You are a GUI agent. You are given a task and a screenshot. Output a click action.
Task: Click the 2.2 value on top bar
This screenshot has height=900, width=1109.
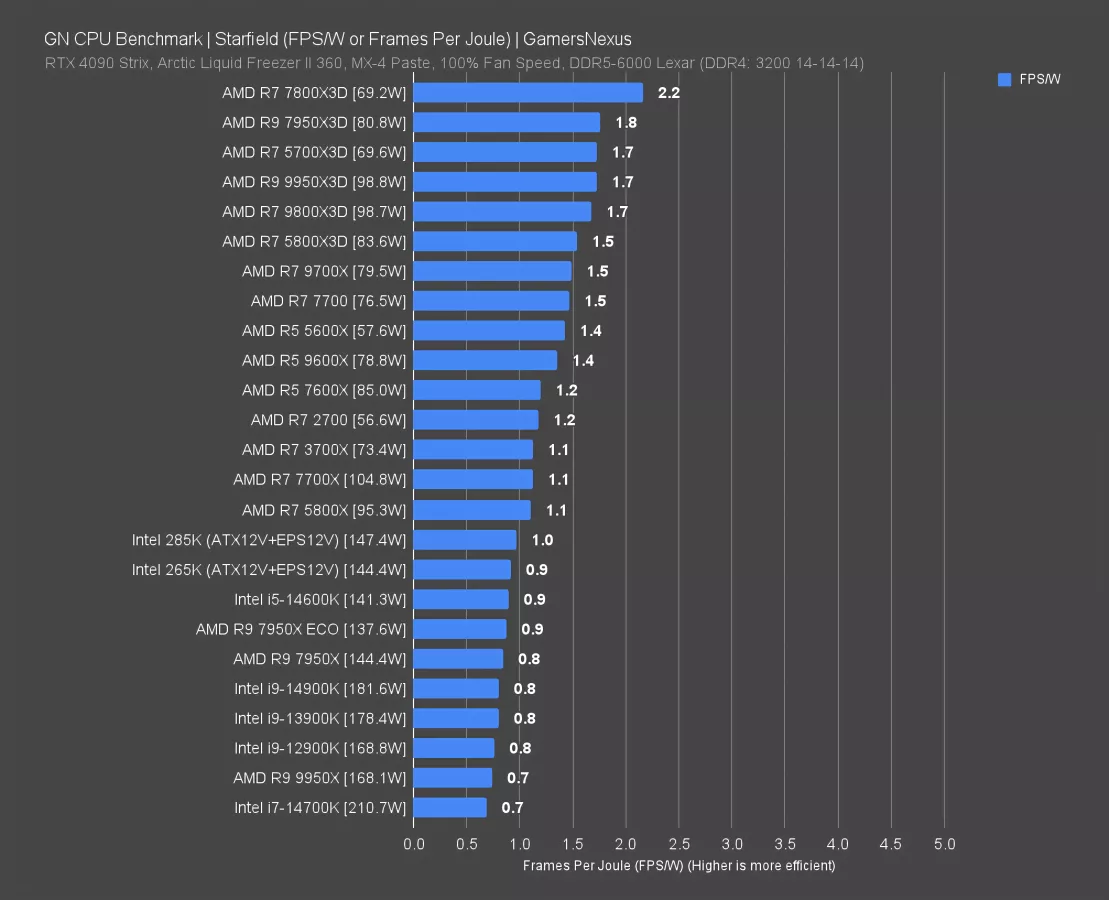668,93
